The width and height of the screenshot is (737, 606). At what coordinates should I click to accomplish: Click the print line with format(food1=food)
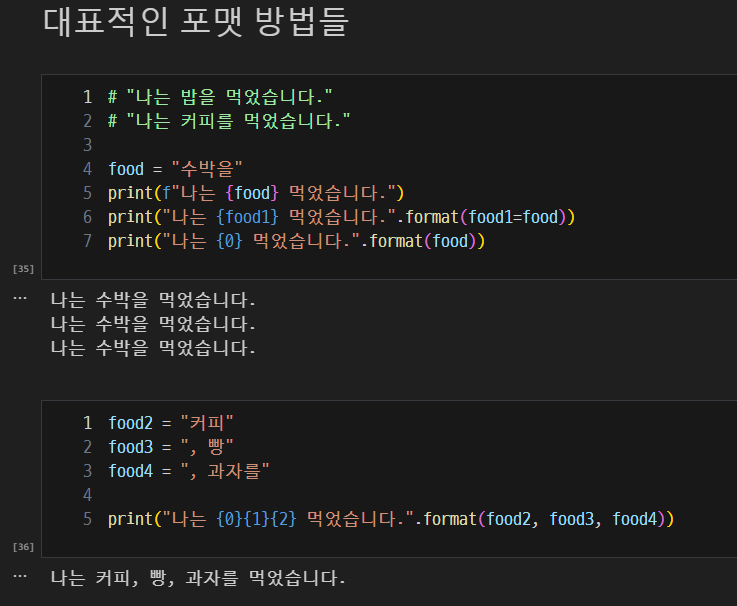(341, 217)
